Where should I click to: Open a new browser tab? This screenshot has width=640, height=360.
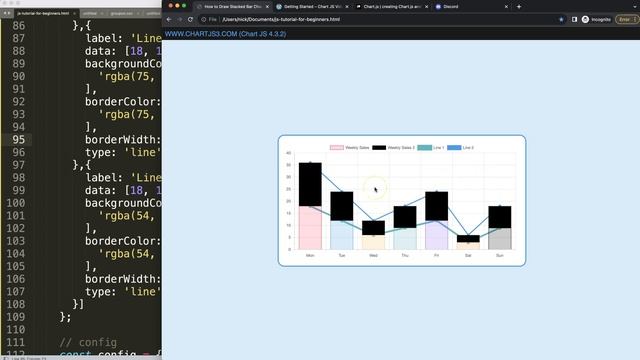click(x=519, y=7)
